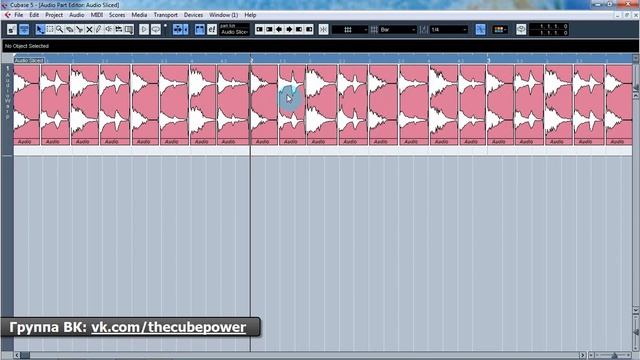This screenshot has height=360, width=640.
Task: Click the horizontal scrollbar left arrow
Action: pyautogui.click(x=17, y=356)
